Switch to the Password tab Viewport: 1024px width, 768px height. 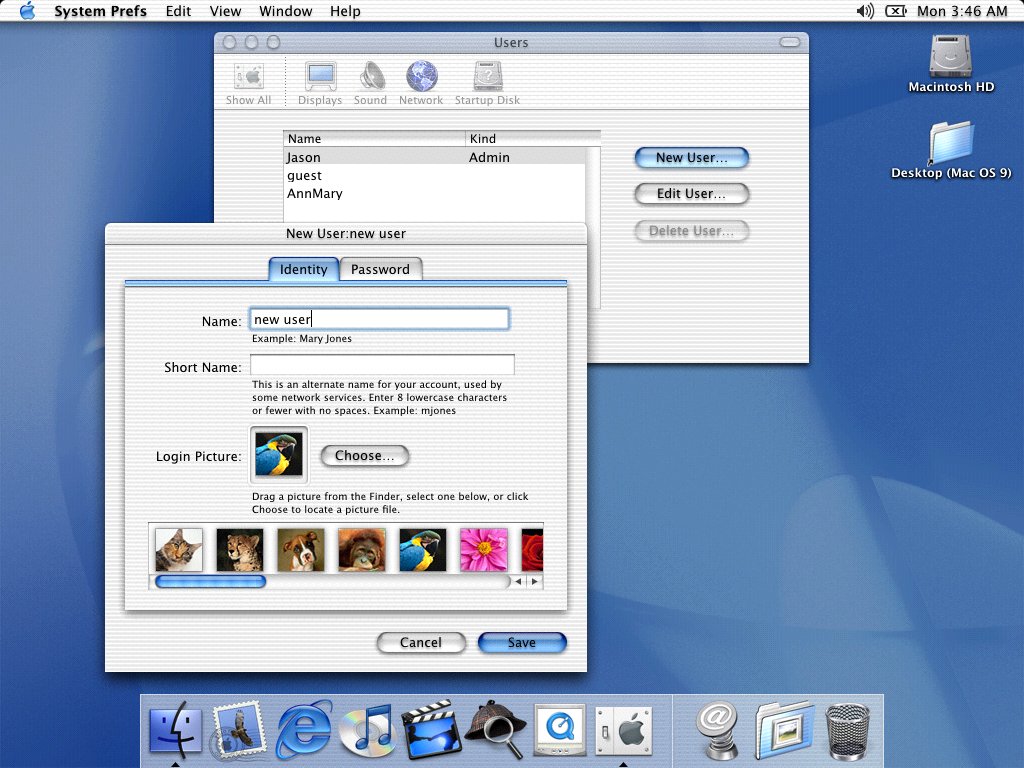pos(381,269)
